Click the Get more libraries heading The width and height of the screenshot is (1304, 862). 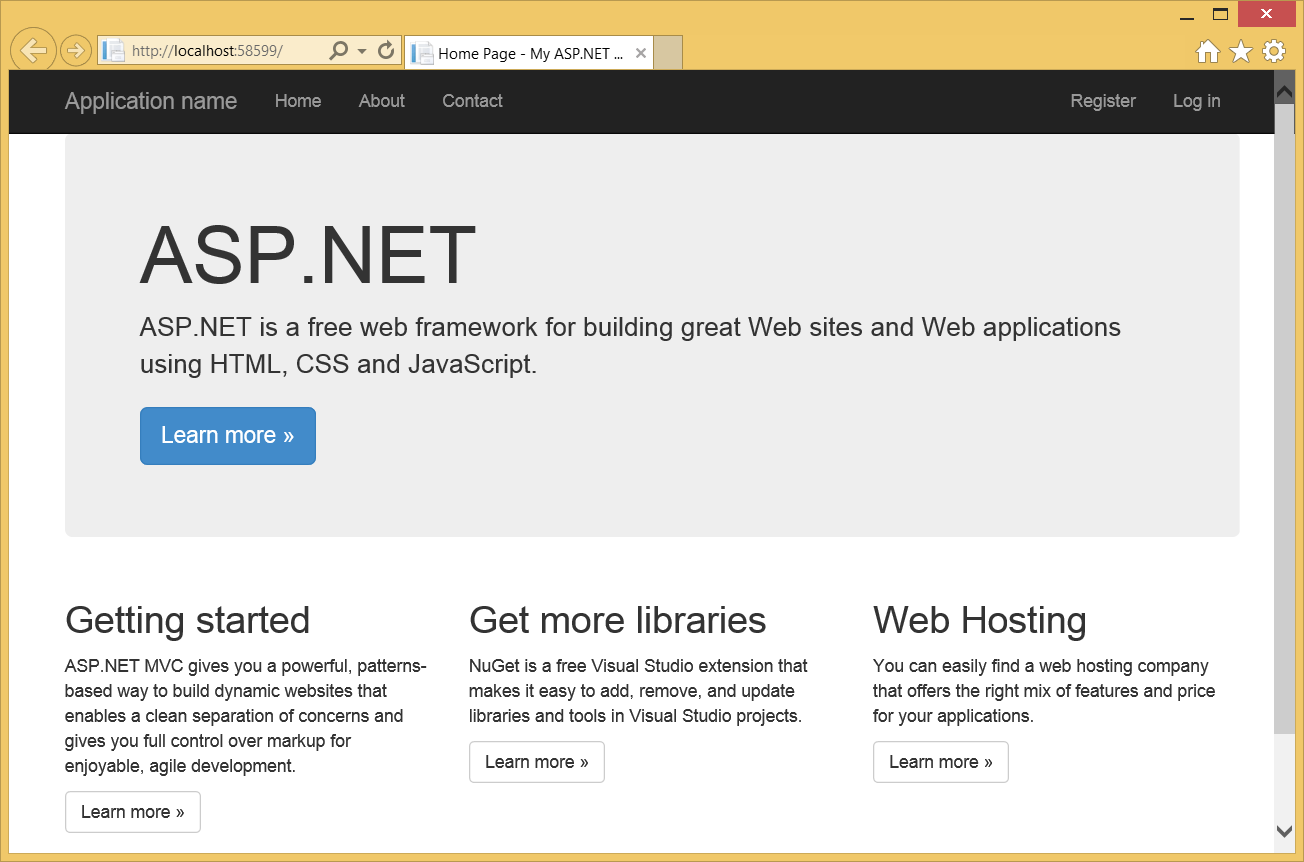[x=617, y=620]
